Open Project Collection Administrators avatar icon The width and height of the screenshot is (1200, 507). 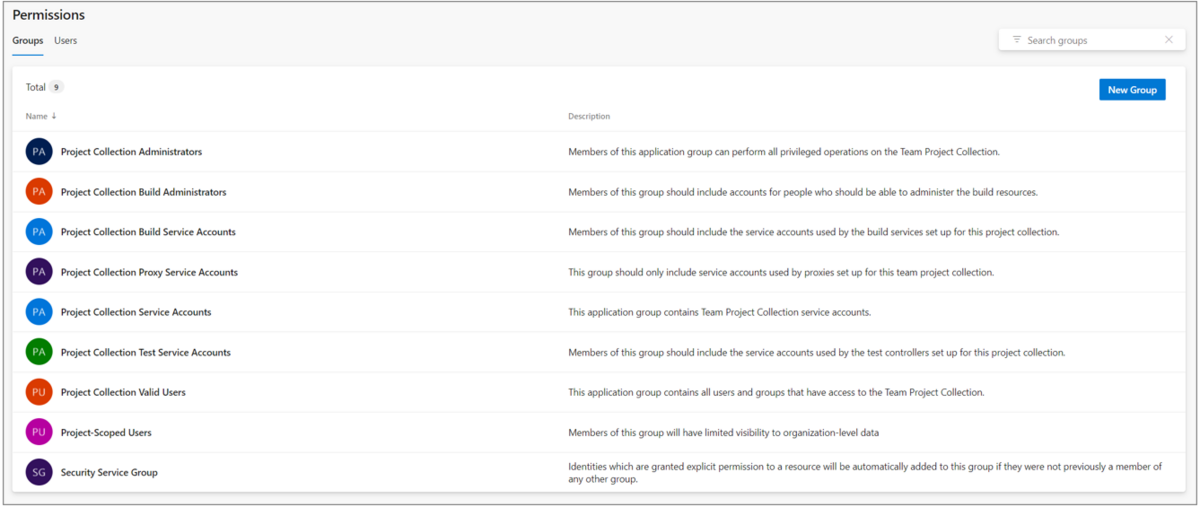point(39,152)
